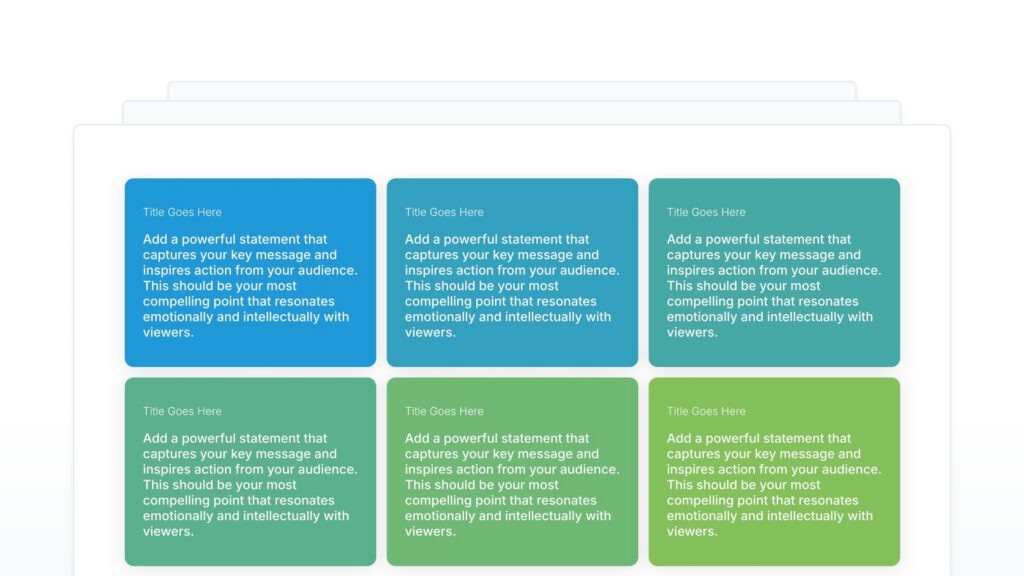Screen dimensions: 1024x576
Task: Click the title in the top-right teal card
Action: pos(706,212)
